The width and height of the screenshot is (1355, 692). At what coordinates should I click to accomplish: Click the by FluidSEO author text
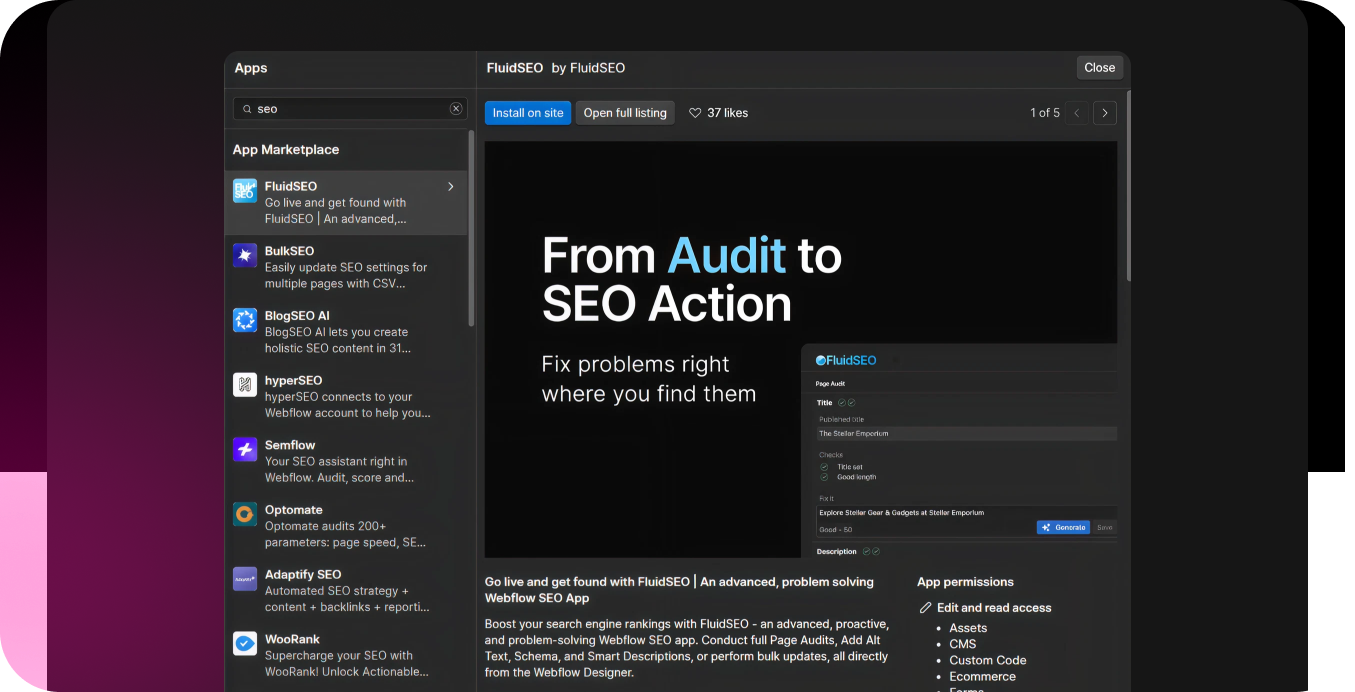pos(588,68)
